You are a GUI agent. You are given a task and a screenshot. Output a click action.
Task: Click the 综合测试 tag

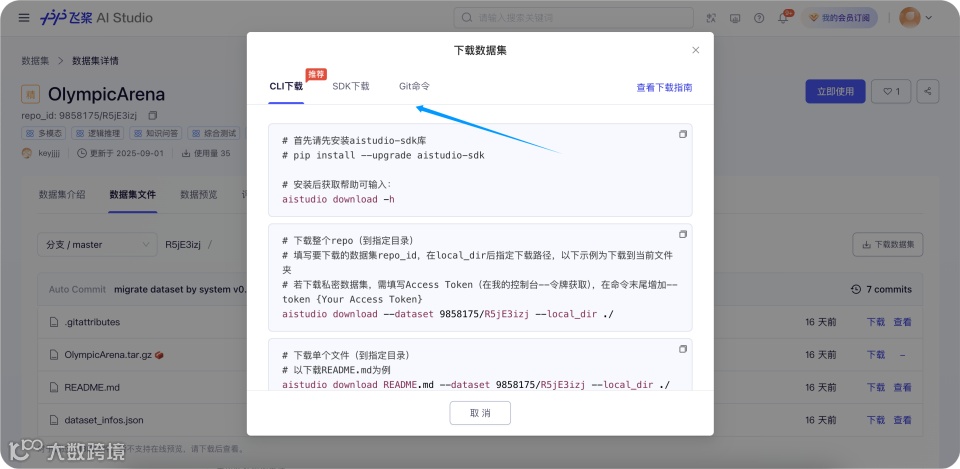pyautogui.click(x=214, y=133)
